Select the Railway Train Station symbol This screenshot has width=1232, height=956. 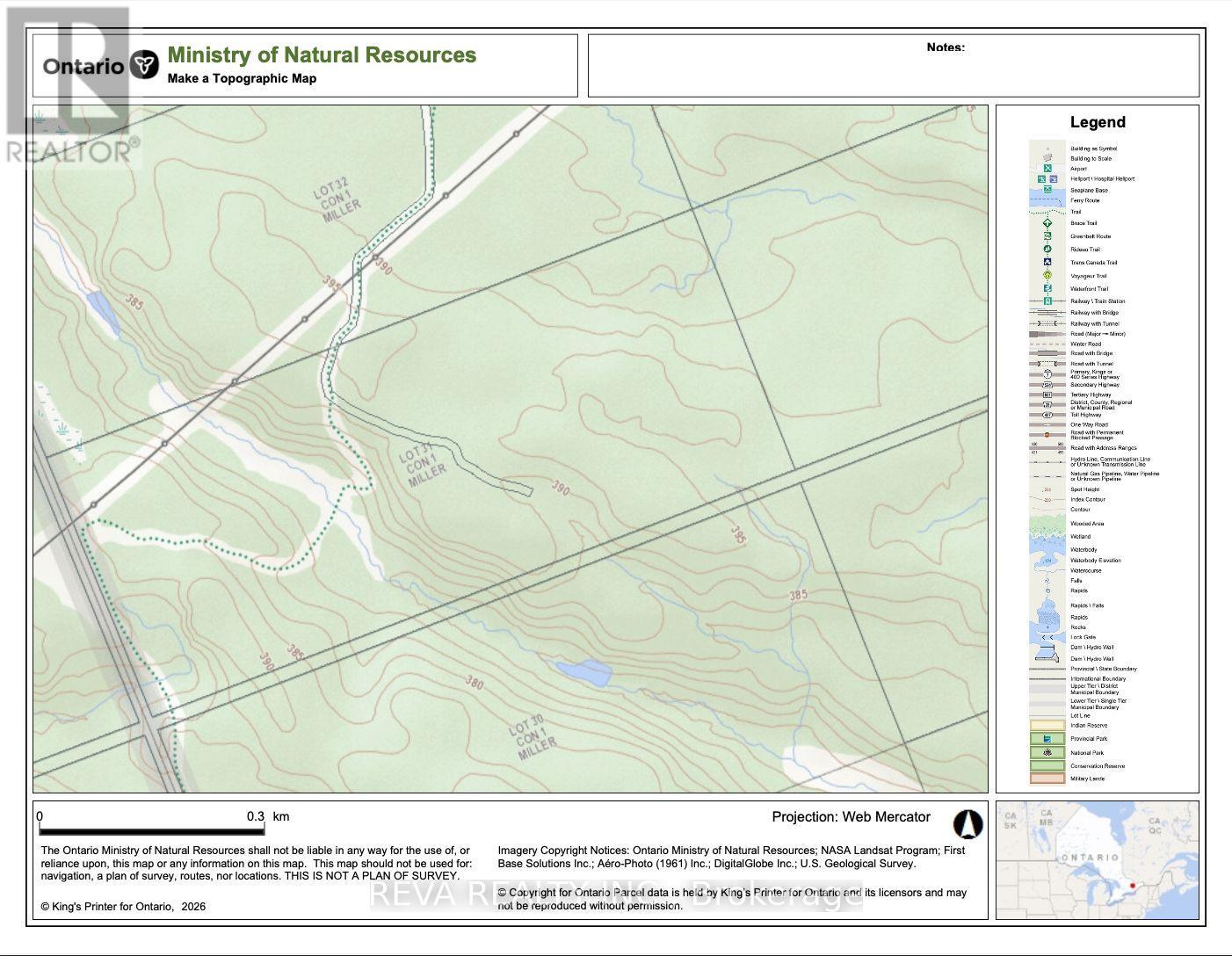tap(1048, 301)
